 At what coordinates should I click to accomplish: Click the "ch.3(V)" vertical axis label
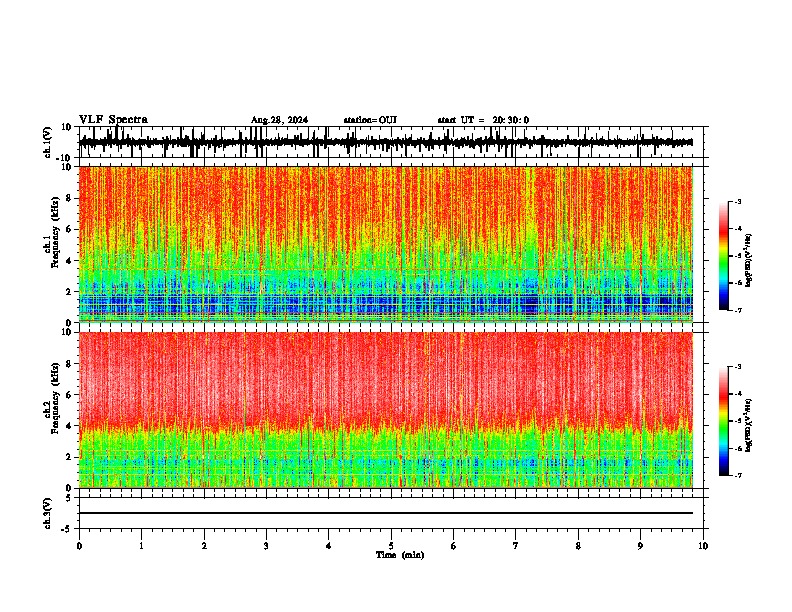point(48,513)
